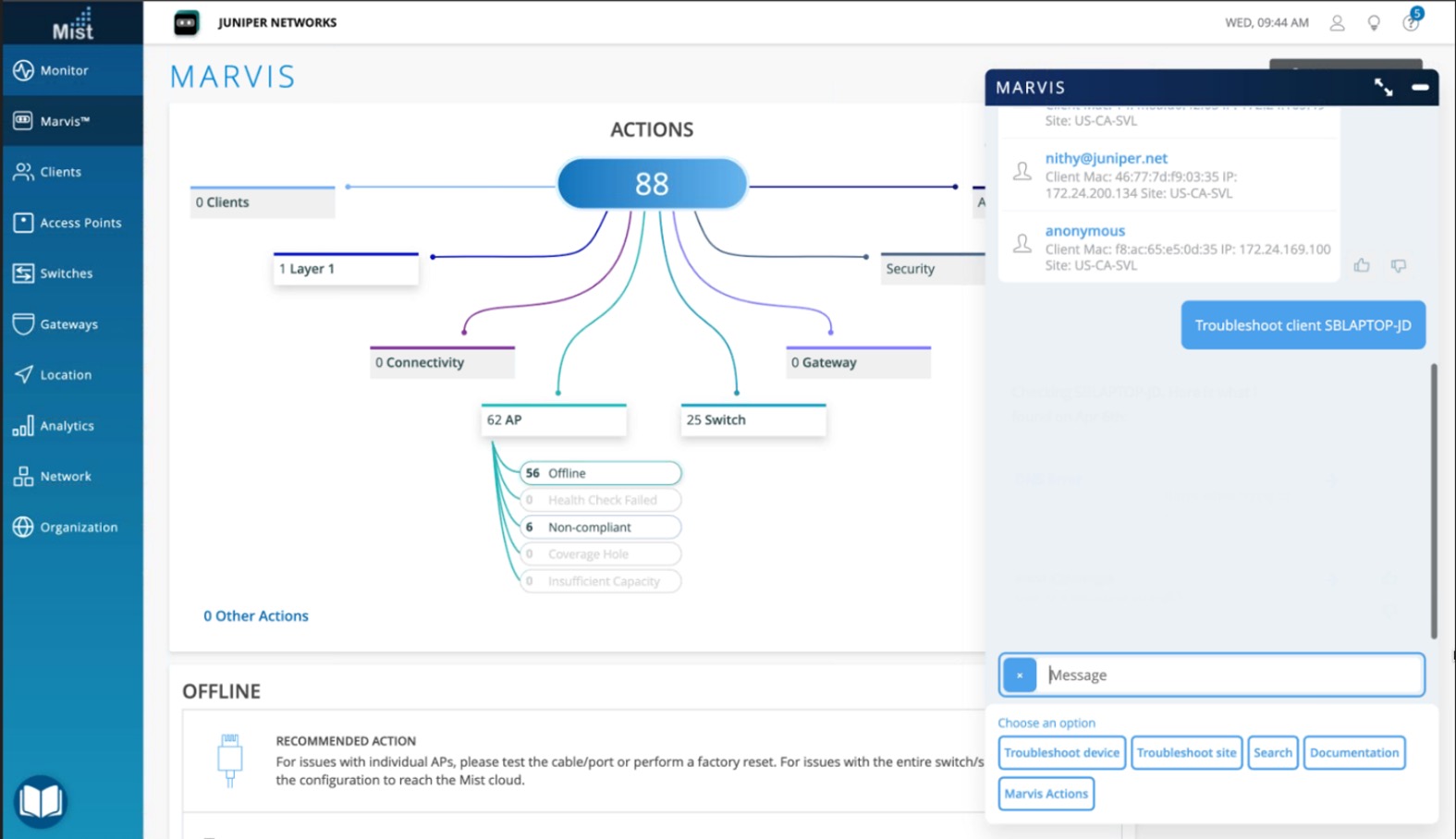Image resolution: width=1456 pixels, height=839 pixels.
Task: Select the 56 Offline AP category
Action: coord(600,473)
